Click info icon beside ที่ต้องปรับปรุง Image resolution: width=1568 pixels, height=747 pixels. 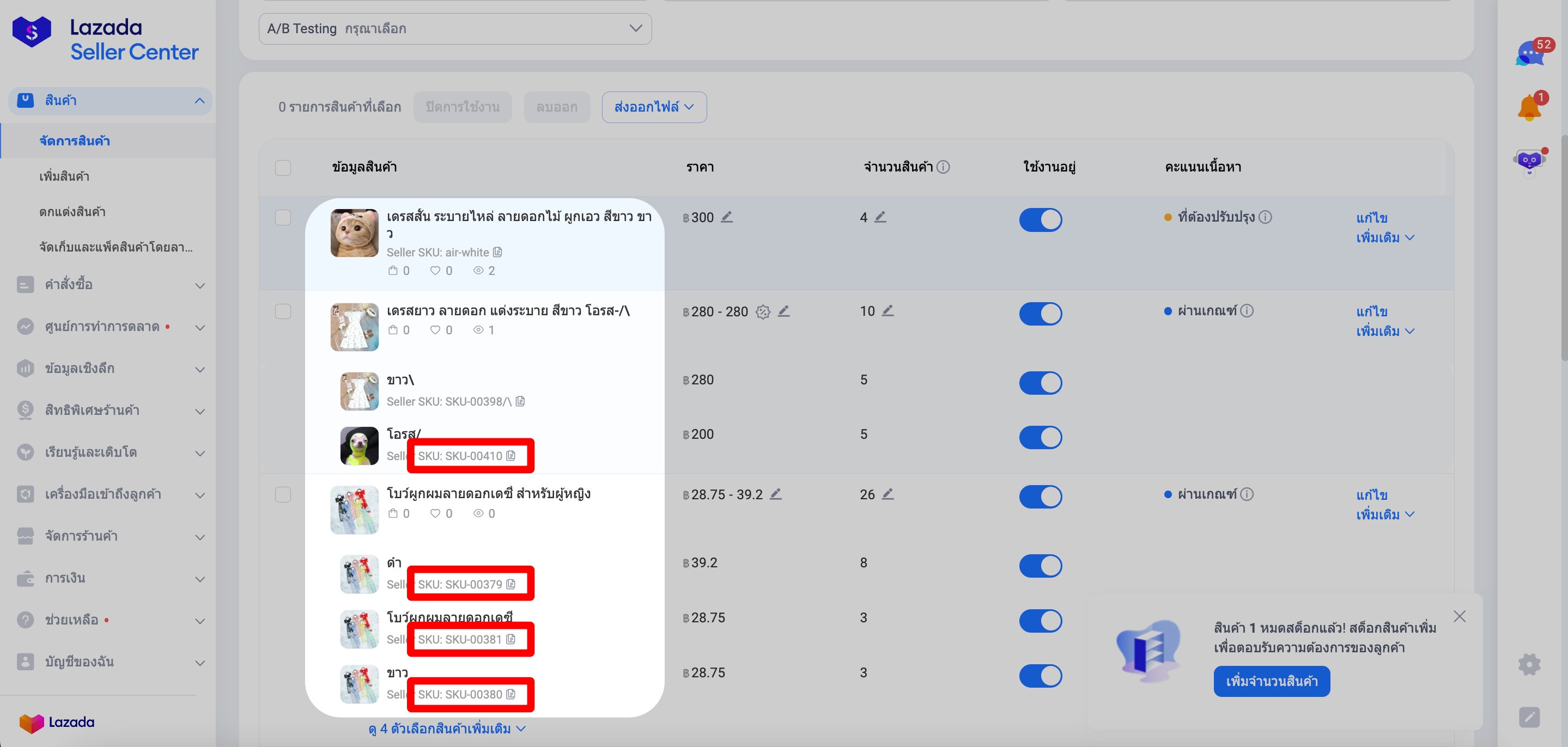pyautogui.click(x=1266, y=217)
